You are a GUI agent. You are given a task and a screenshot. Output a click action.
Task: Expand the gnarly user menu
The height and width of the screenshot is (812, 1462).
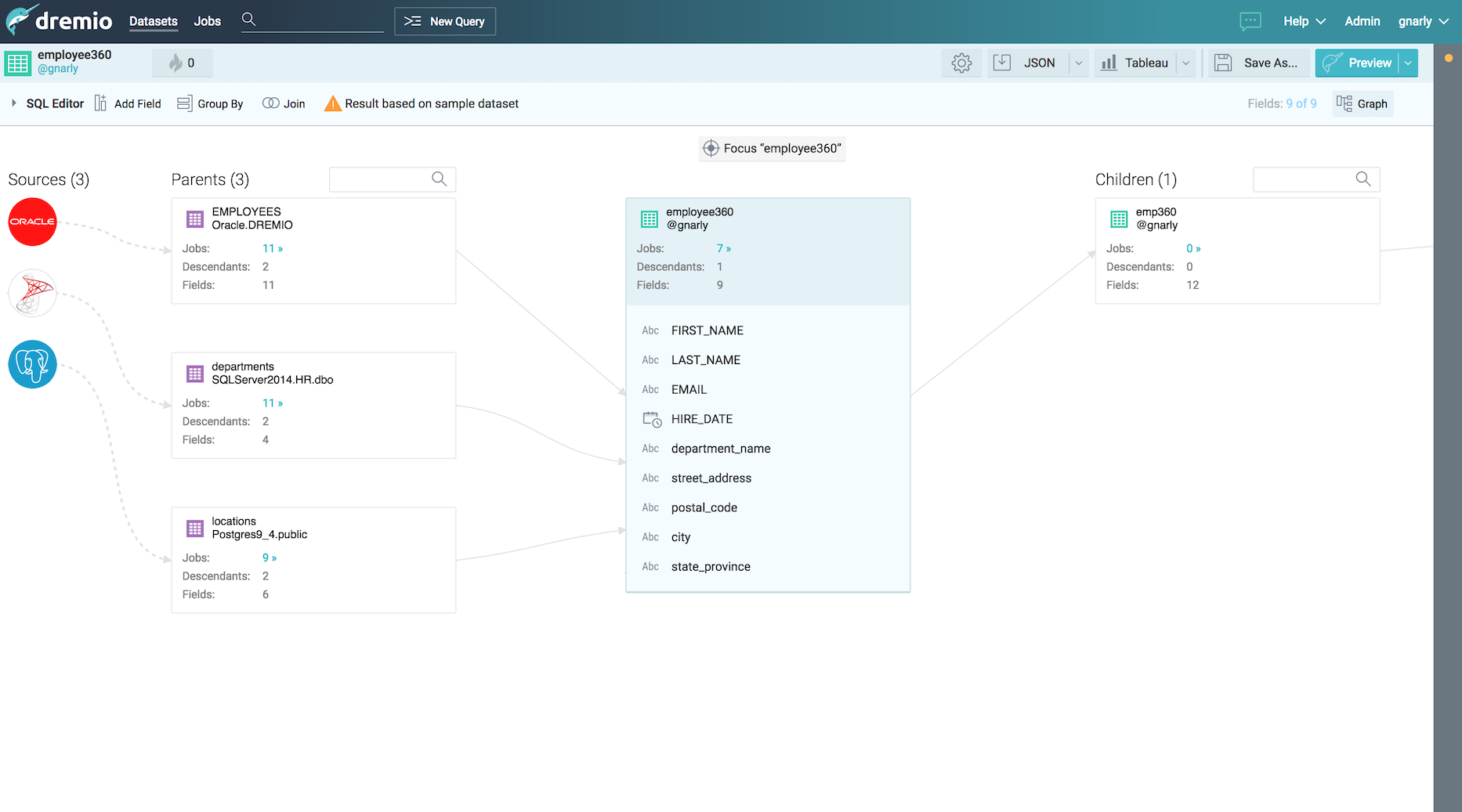pyautogui.click(x=1423, y=21)
